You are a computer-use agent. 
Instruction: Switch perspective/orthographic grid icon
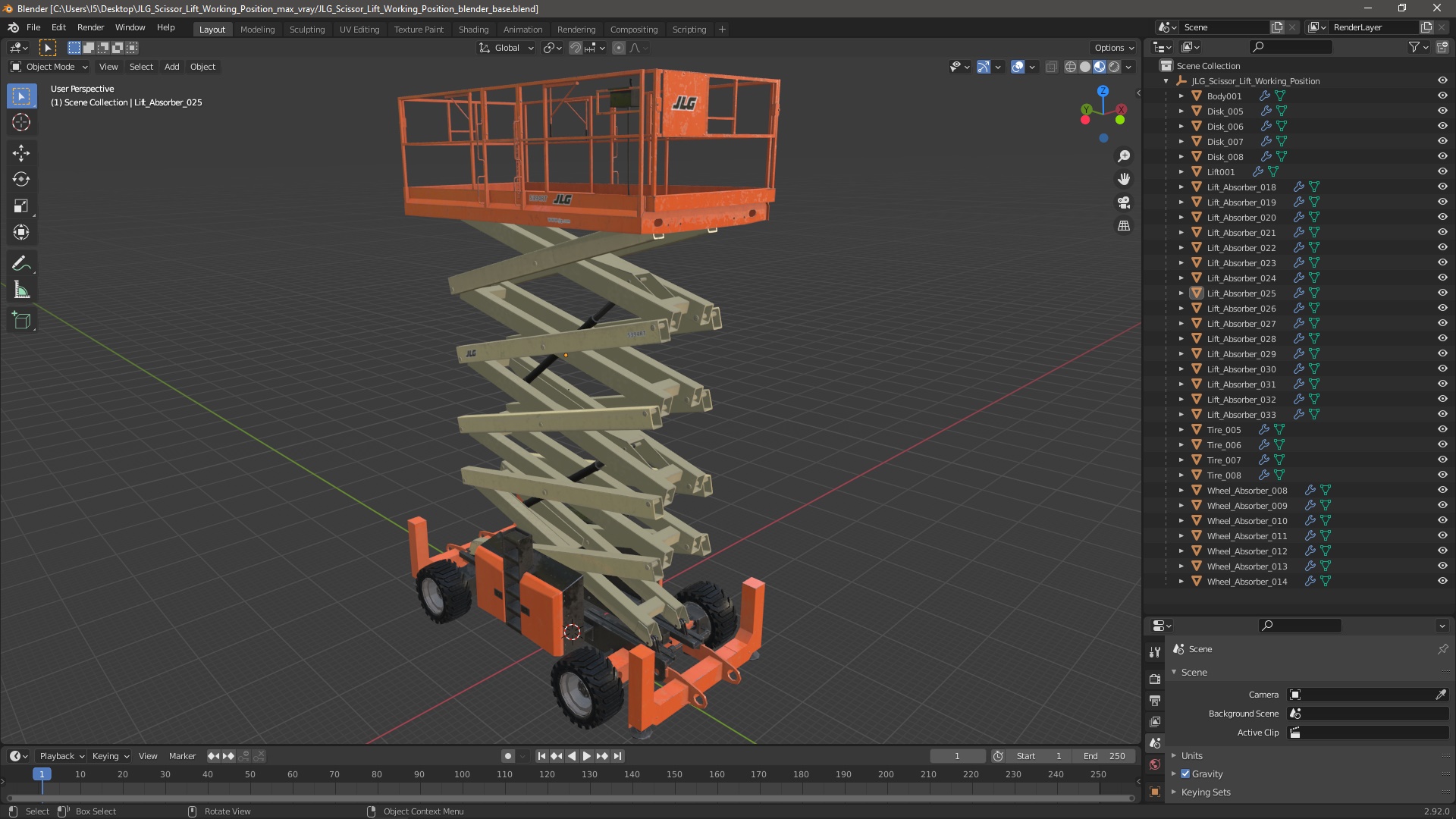pyautogui.click(x=1124, y=226)
